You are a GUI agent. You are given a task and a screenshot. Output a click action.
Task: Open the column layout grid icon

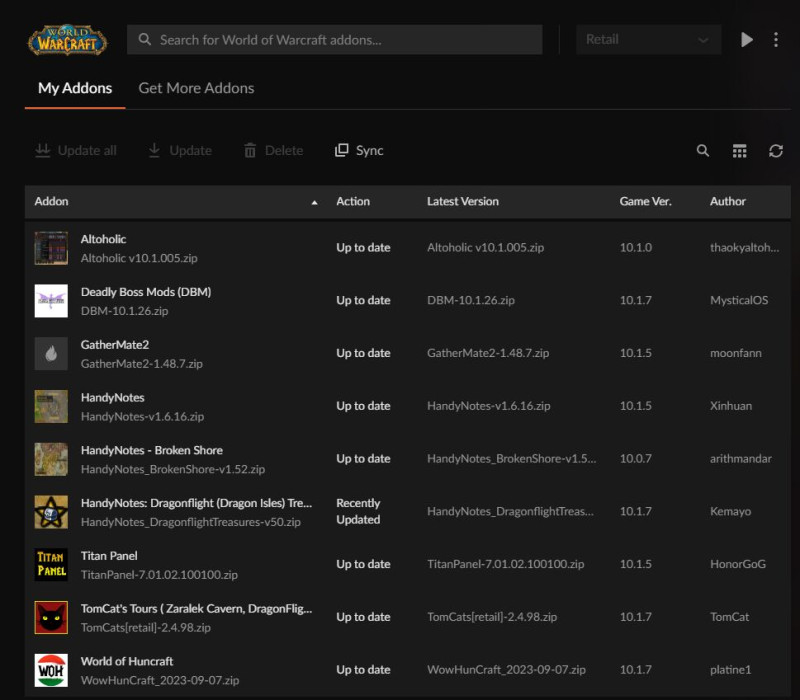(739, 151)
